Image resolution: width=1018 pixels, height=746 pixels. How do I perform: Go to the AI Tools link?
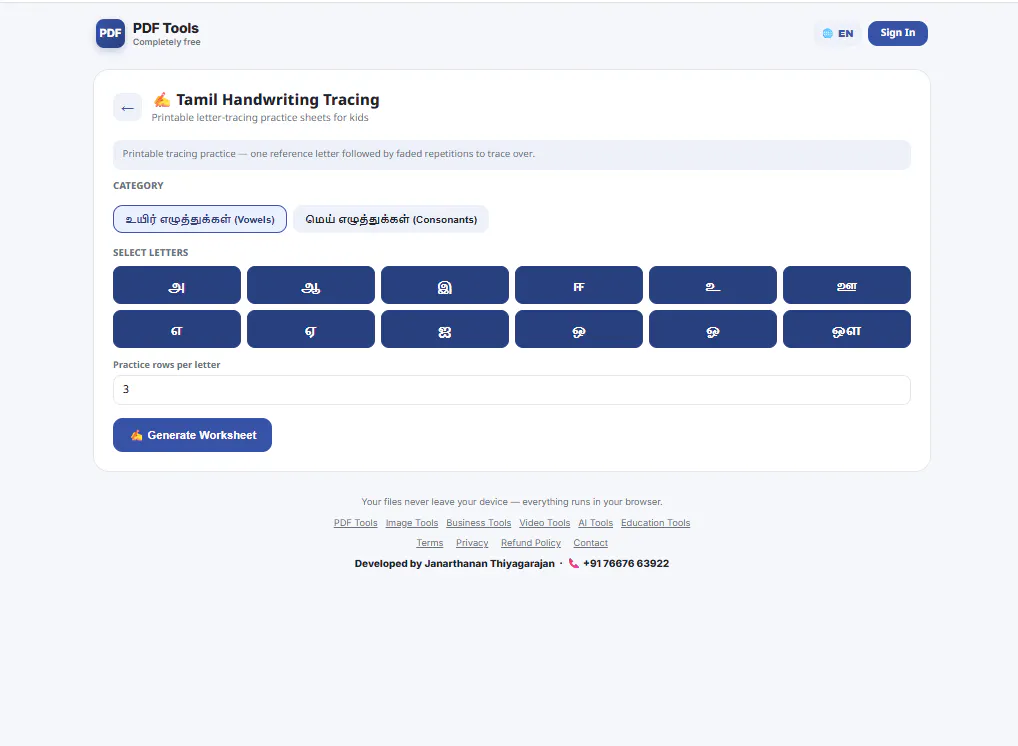coord(595,523)
